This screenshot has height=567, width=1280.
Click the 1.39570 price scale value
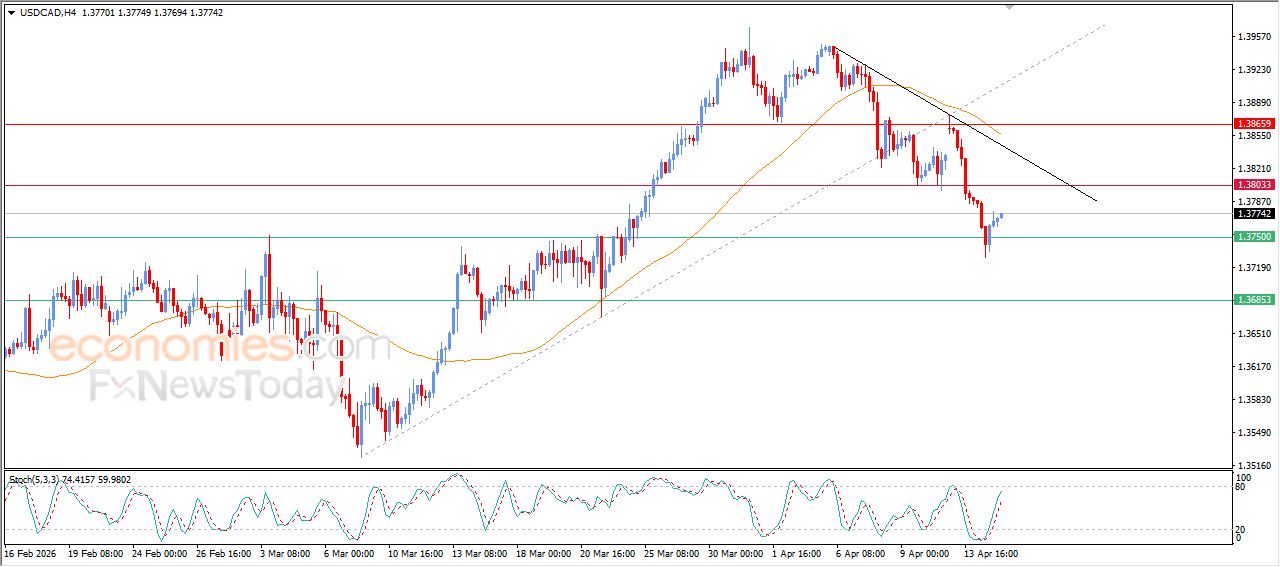pos(1253,37)
